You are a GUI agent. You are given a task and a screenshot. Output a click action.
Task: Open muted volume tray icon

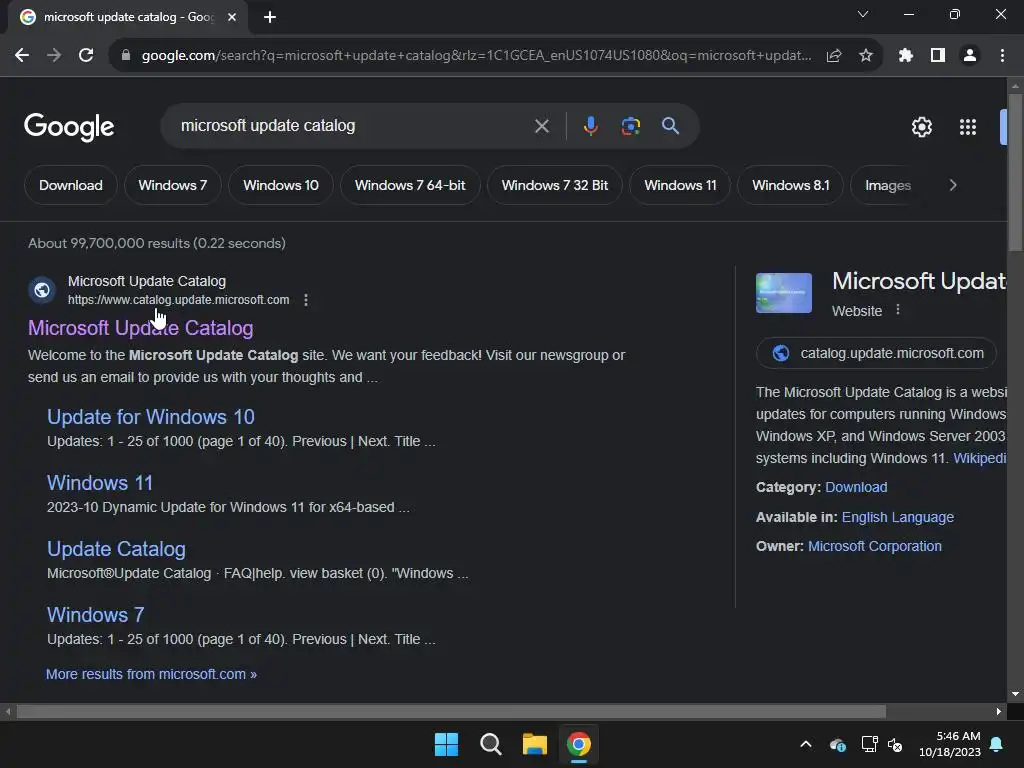[895, 744]
